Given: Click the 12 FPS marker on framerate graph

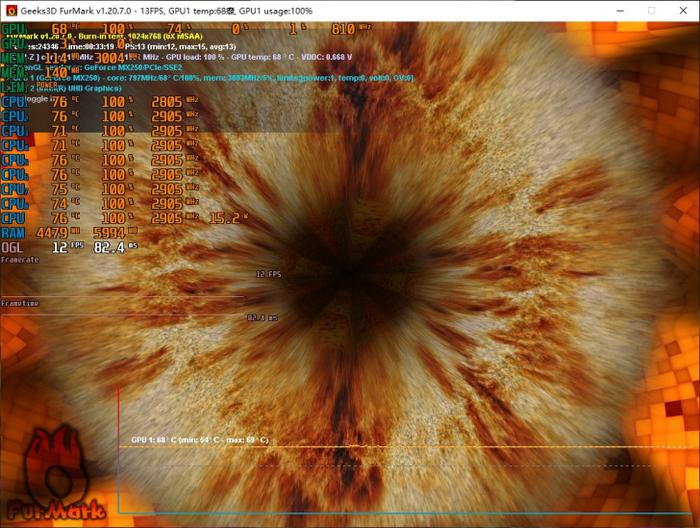Looking at the screenshot, I should pos(268,274).
